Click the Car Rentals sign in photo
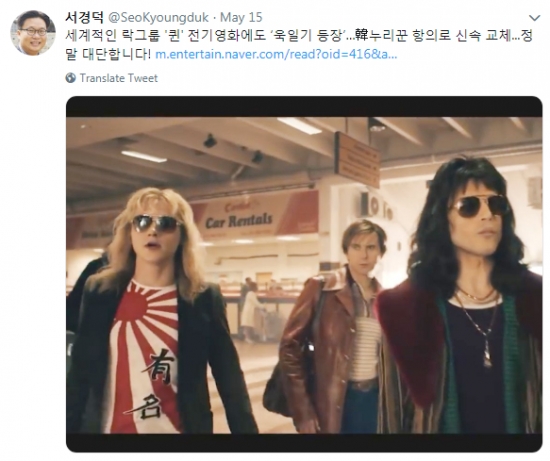The height and width of the screenshot is (461, 550). pyautogui.click(x=239, y=220)
